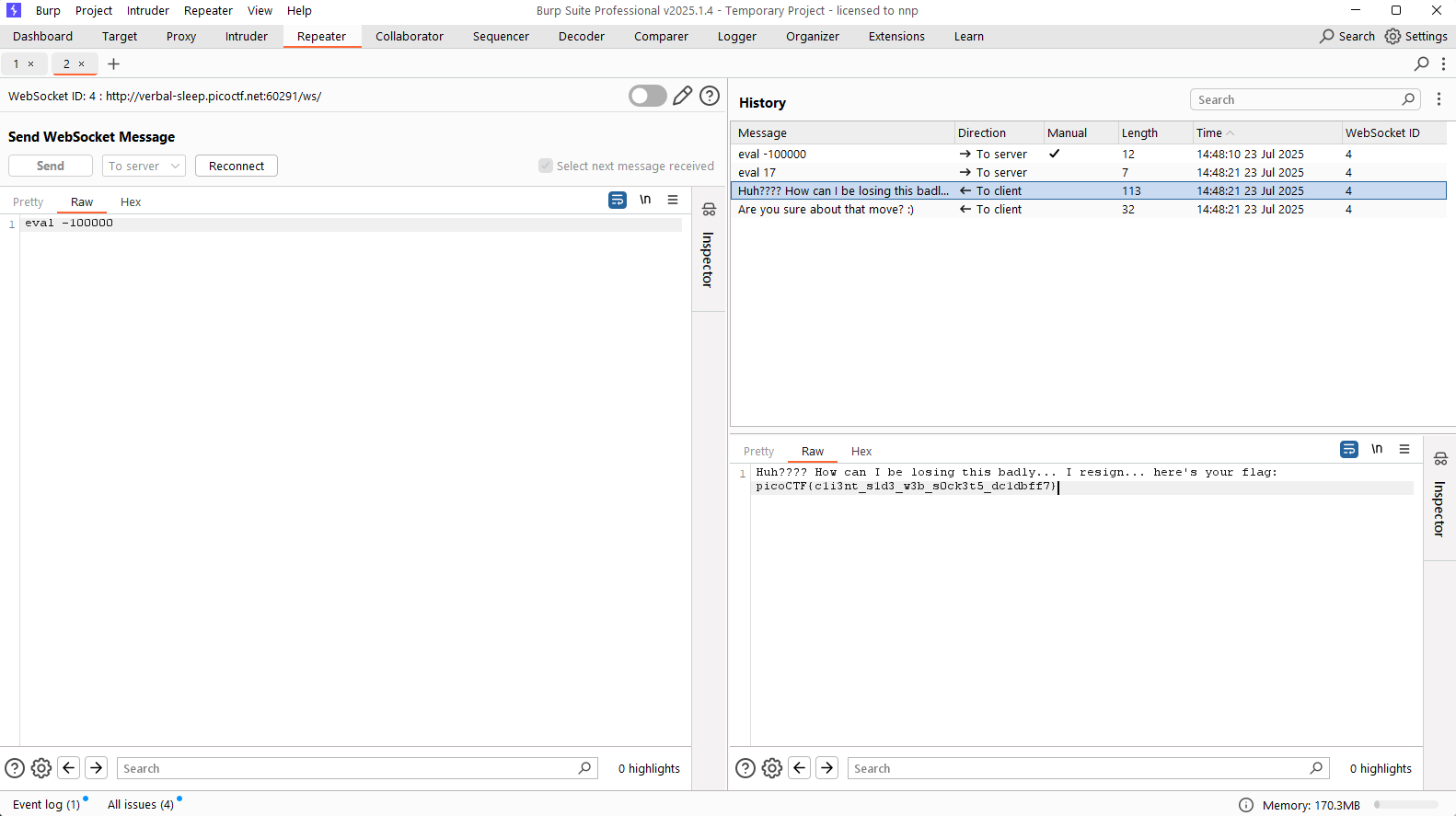1456x816 pixels.
Task: Open the Help menu
Action: coord(299,11)
